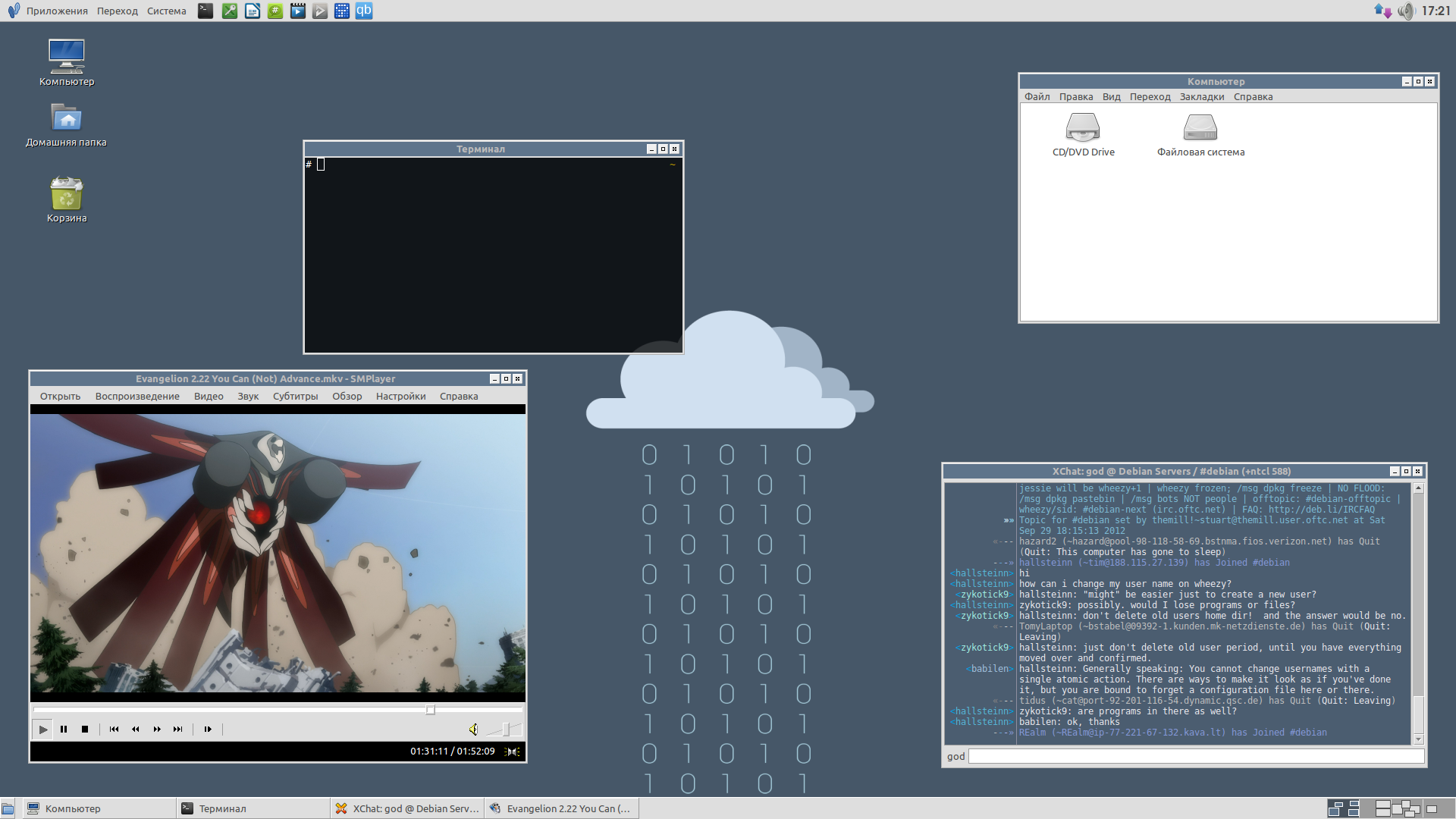Open Правка menu in Компьютер window
The width and height of the screenshot is (1456, 819).
1076,97
